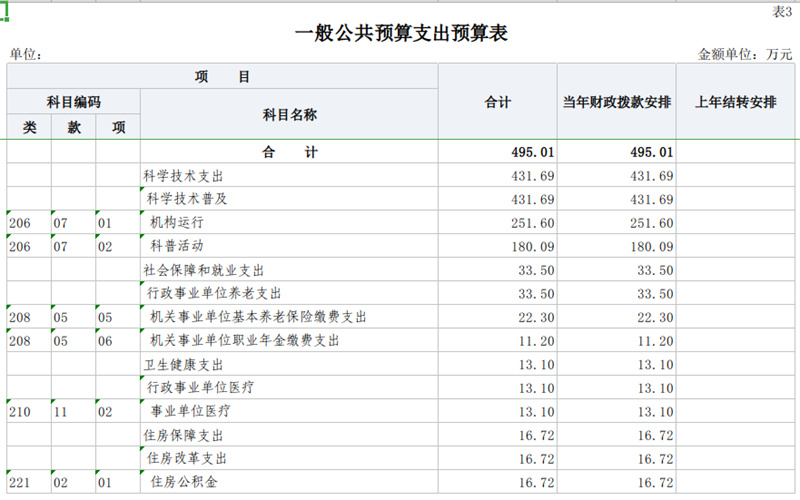Click 款 code 11 in the 事业单位医疗 row
This screenshot has width=800, height=500.
point(60,412)
